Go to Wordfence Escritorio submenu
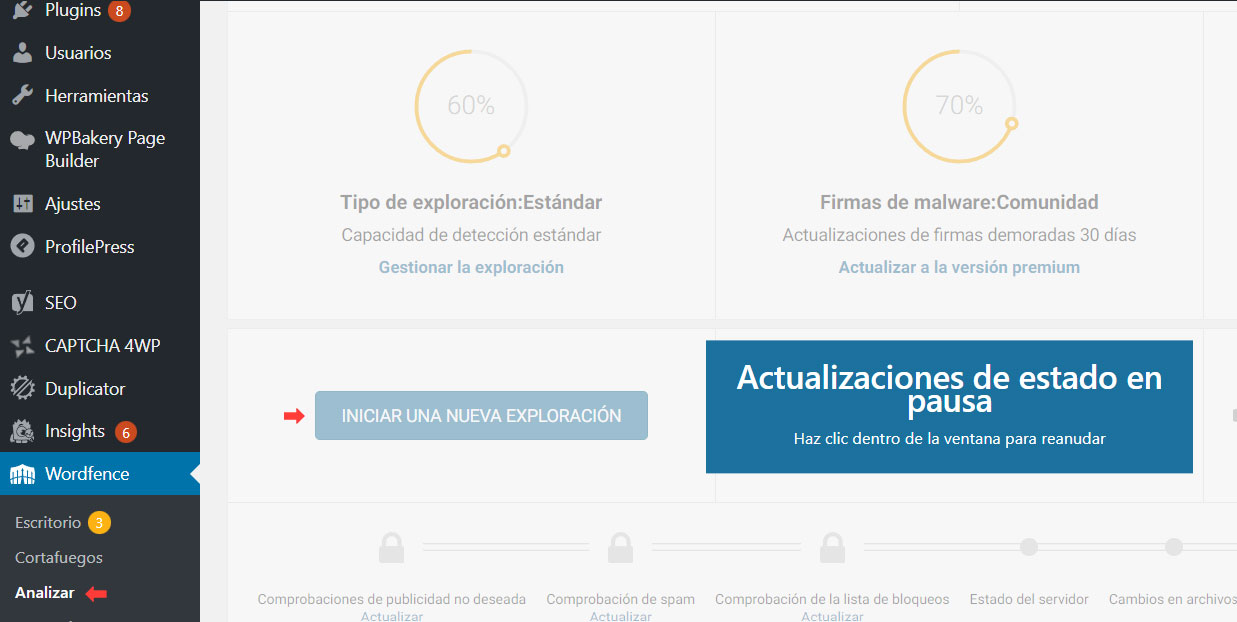Viewport: 1237px width, 622px height. (x=48, y=523)
